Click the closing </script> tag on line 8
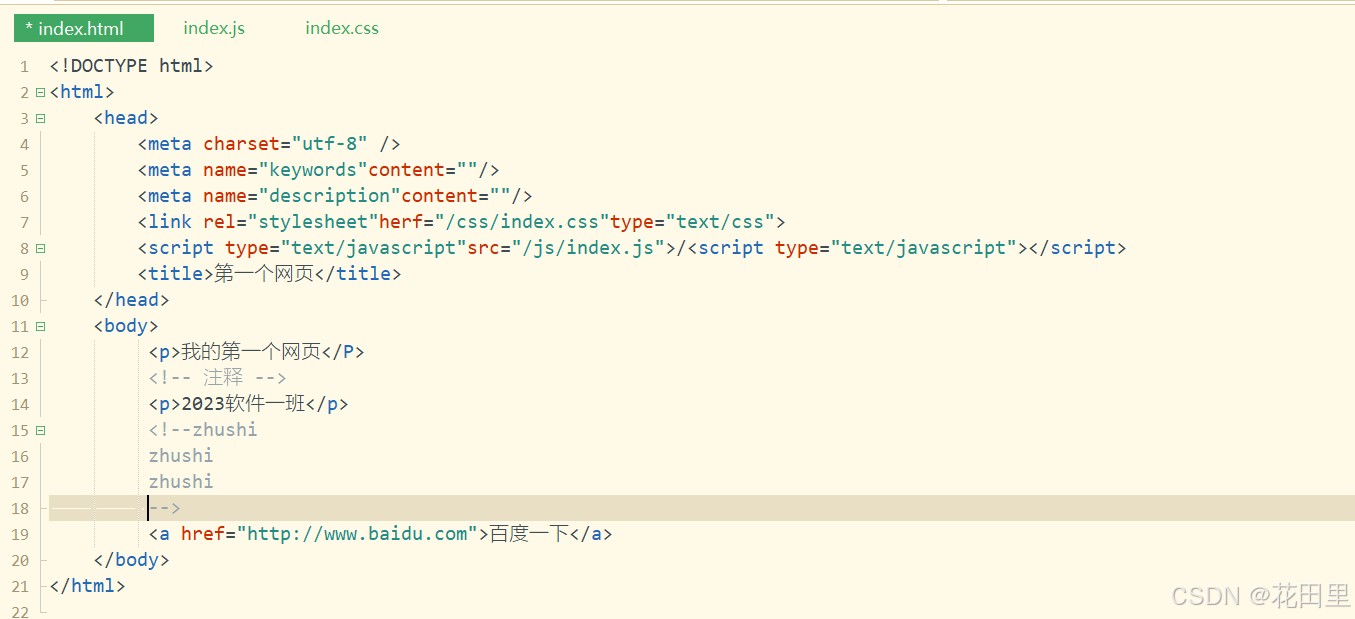 [x=1077, y=248]
